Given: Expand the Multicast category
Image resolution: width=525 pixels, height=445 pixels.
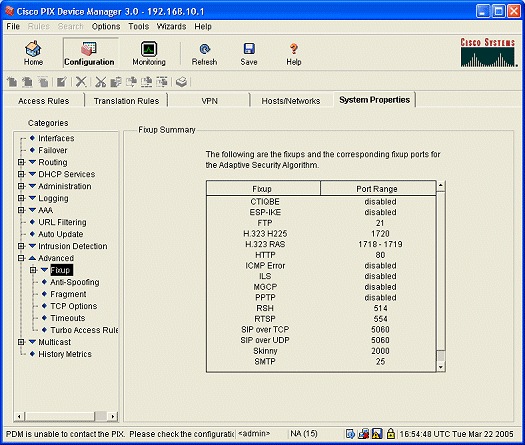Looking at the screenshot, I should (x=21, y=342).
